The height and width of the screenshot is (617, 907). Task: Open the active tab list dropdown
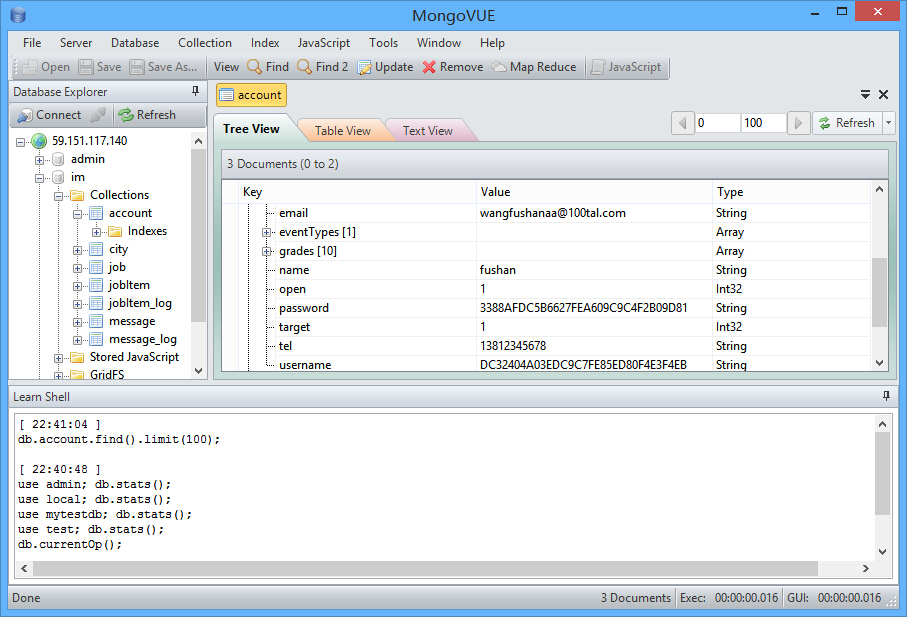[x=865, y=94]
